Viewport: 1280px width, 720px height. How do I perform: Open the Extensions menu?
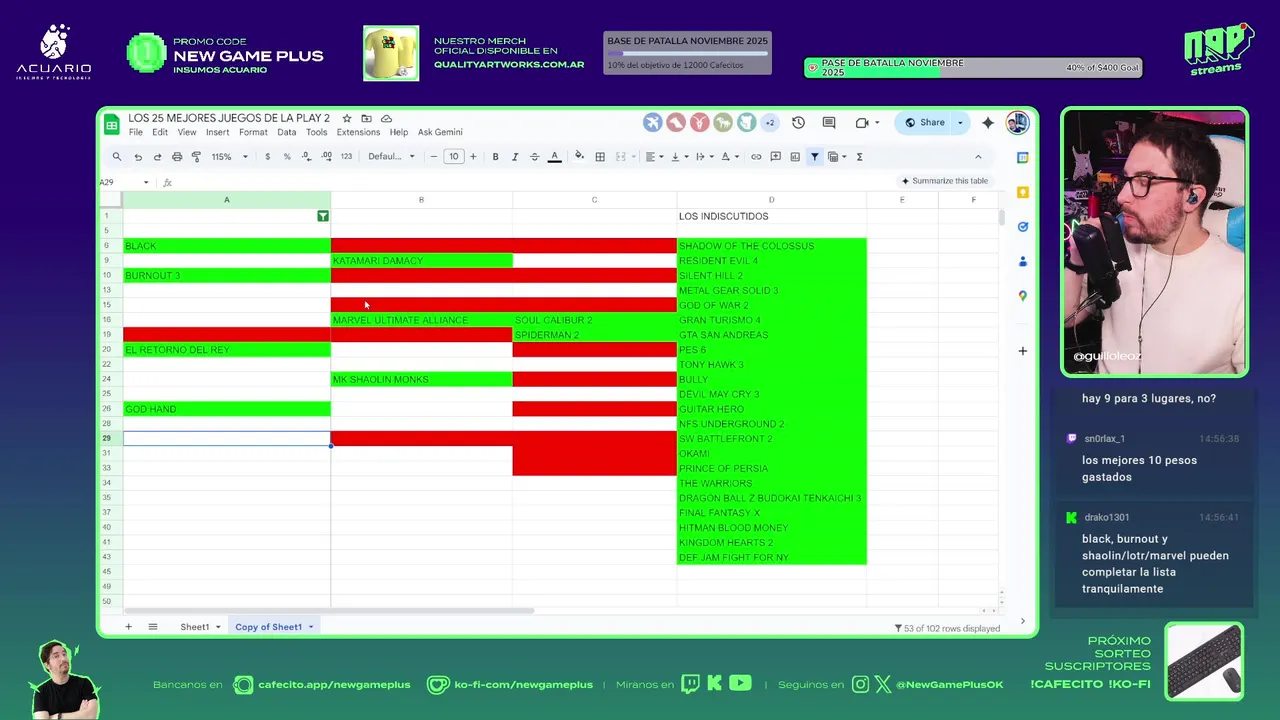[x=358, y=132]
